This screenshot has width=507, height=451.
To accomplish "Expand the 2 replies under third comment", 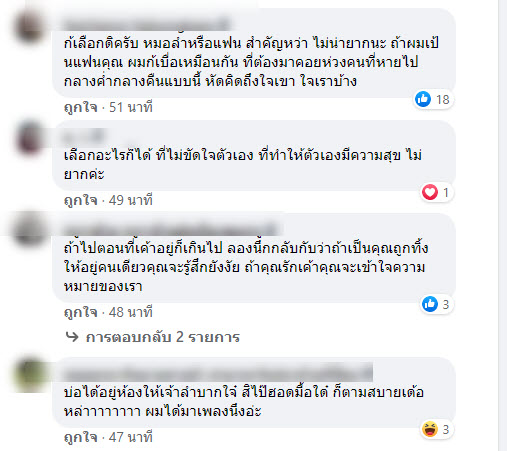I will point(163,337).
